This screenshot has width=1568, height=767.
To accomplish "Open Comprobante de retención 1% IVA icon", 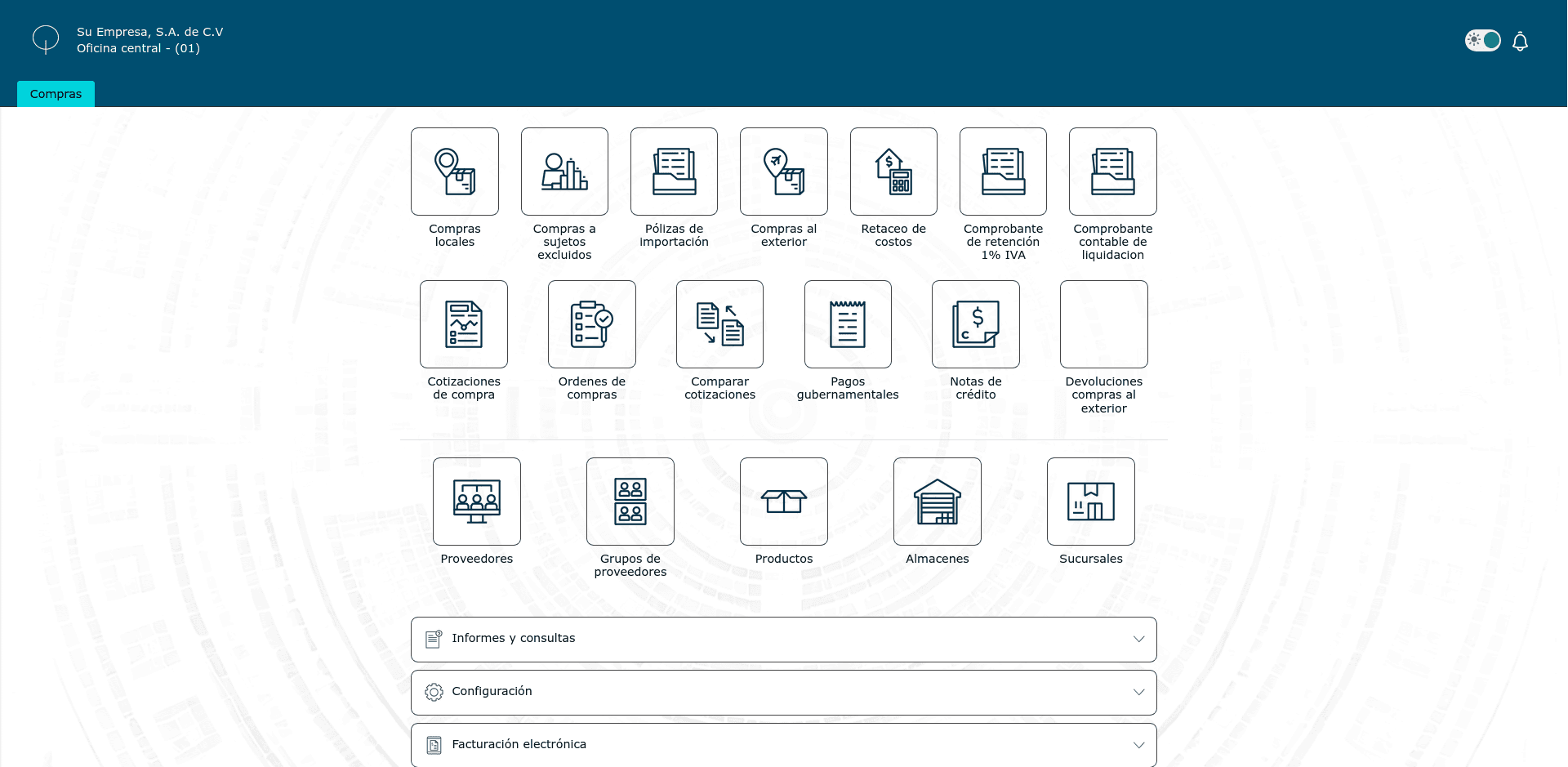I will pyautogui.click(x=1003, y=172).
